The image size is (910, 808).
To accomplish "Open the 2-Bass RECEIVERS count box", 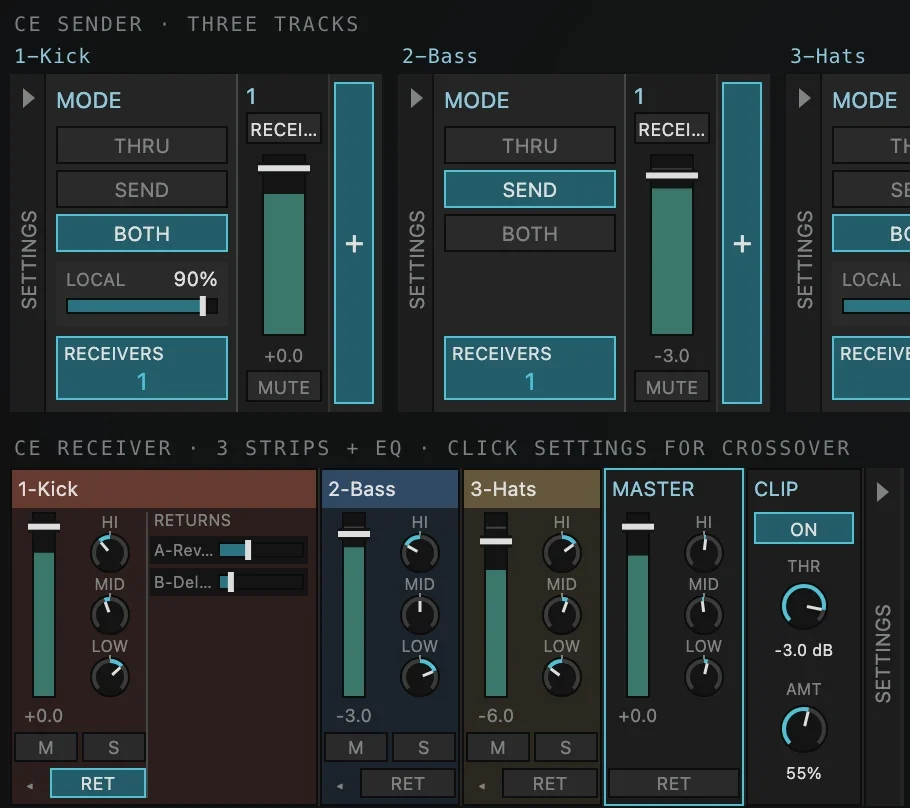I will coord(530,368).
